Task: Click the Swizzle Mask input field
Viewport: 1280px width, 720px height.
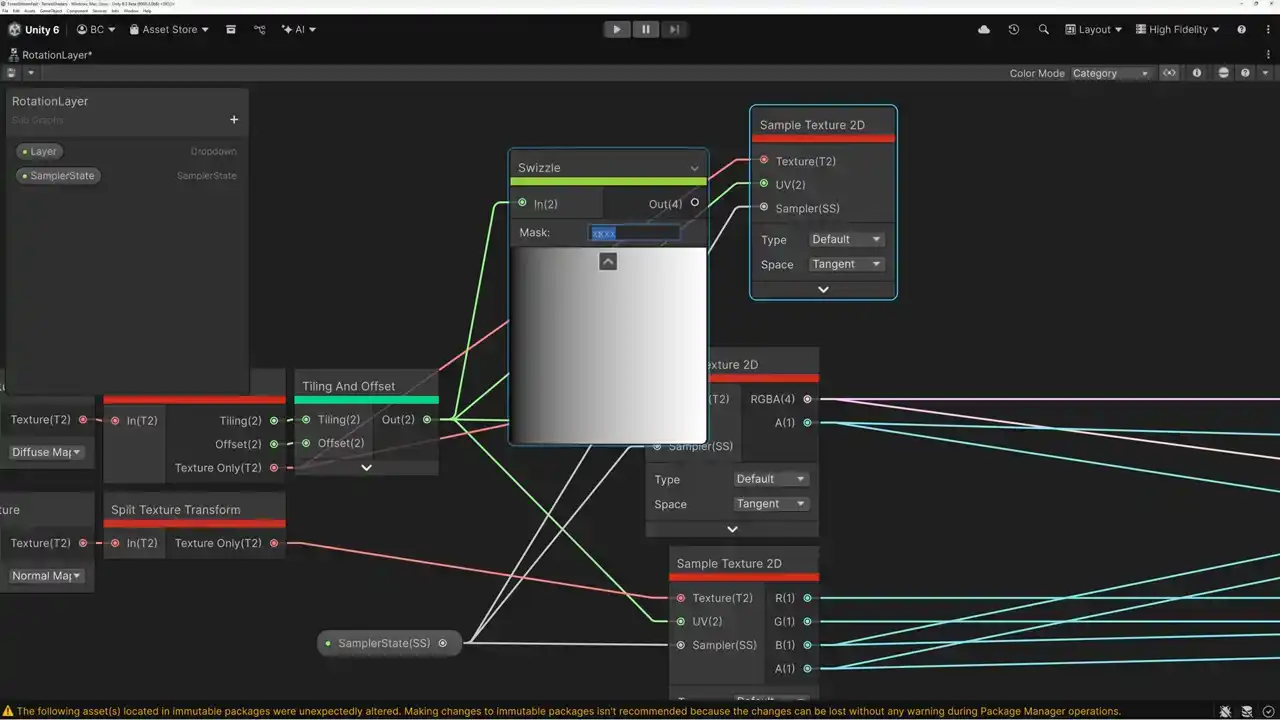Action: tap(635, 233)
